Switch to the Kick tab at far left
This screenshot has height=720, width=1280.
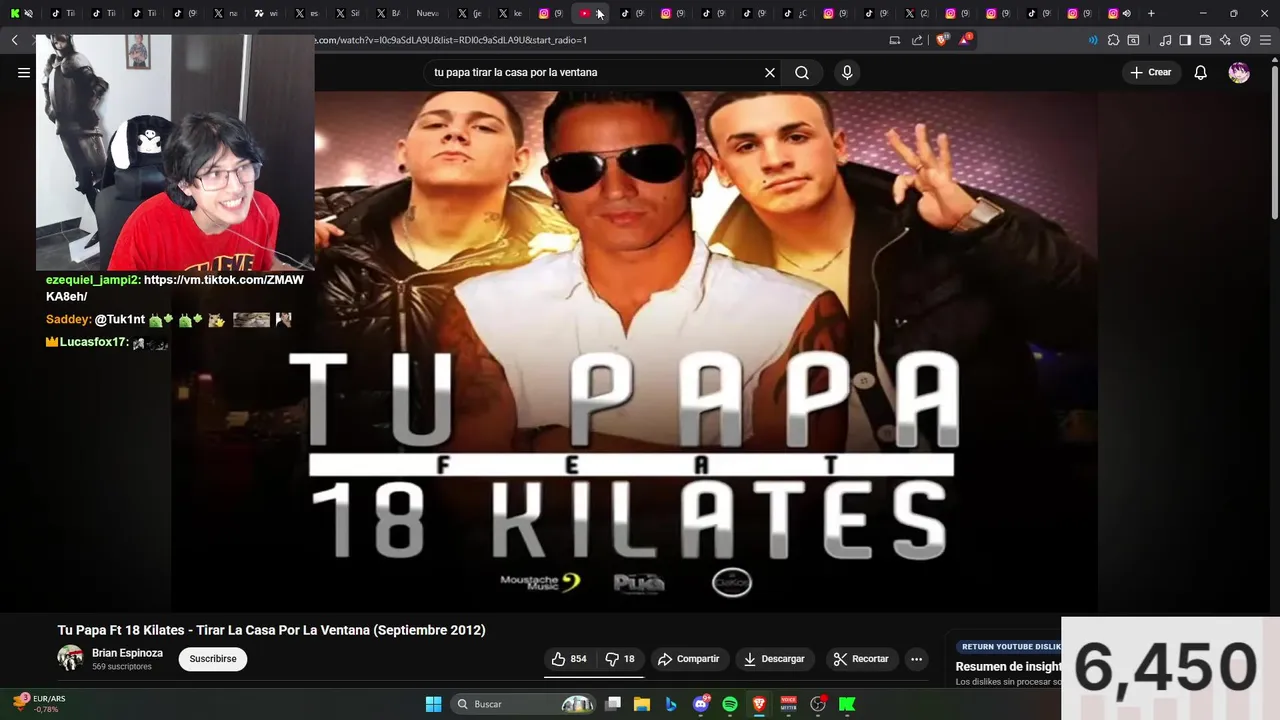[21, 13]
